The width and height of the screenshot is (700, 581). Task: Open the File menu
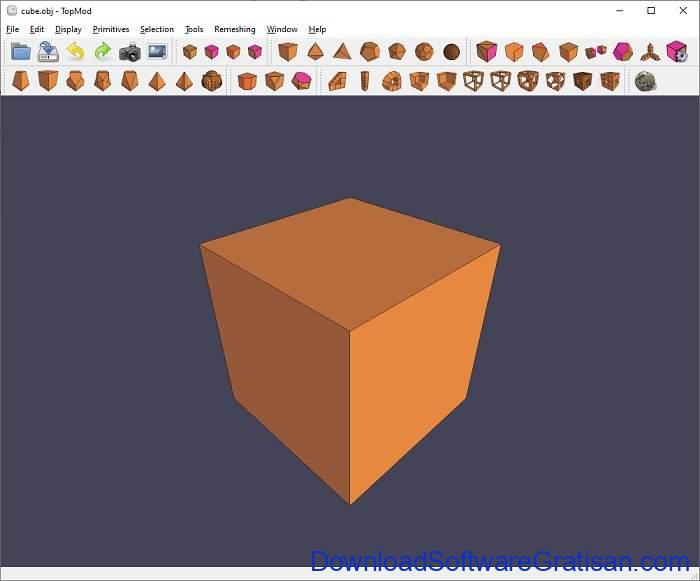point(12,29)
